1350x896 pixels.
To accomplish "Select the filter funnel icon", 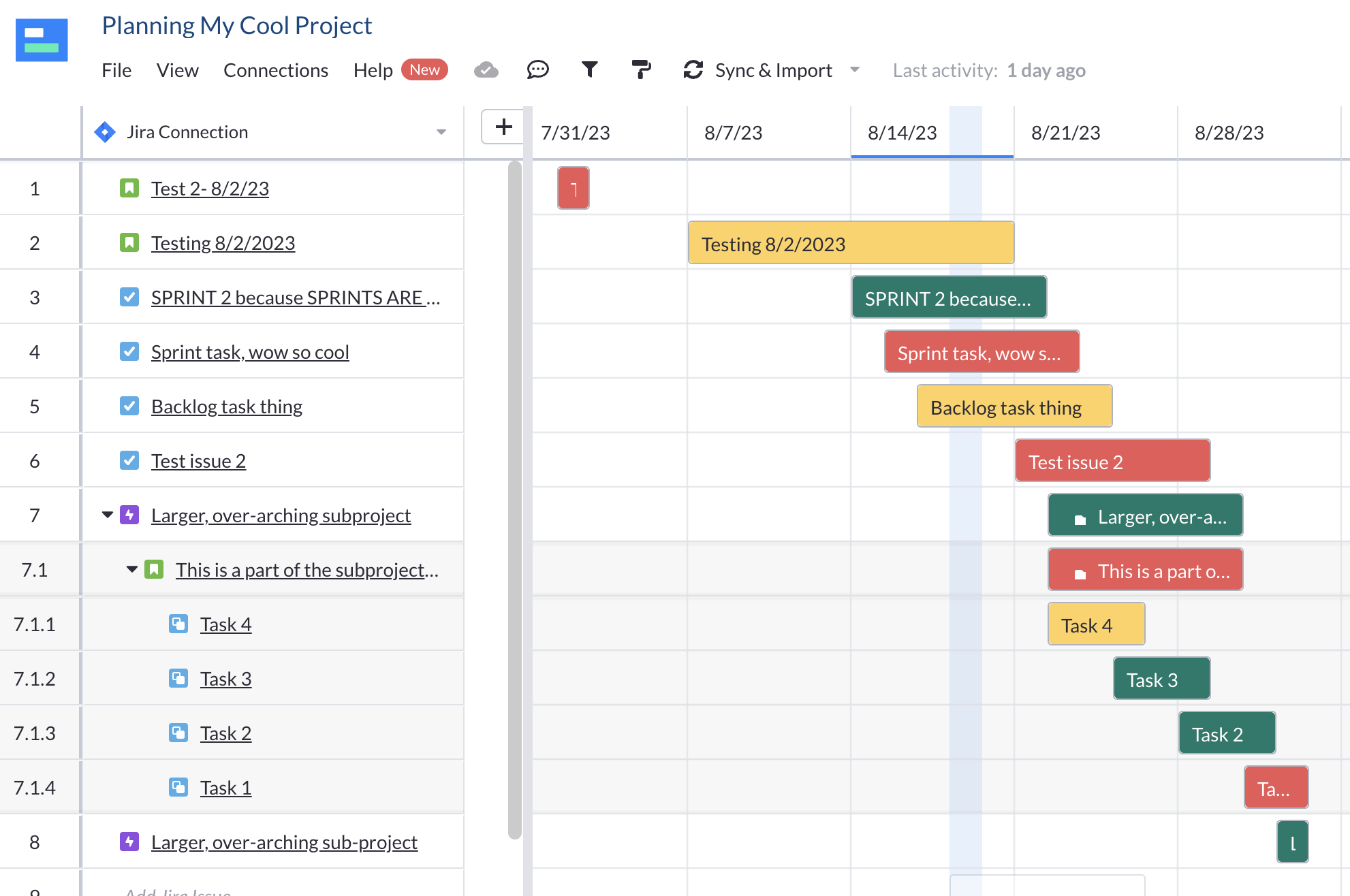I will pyautogui.click(x=590, y=69).
